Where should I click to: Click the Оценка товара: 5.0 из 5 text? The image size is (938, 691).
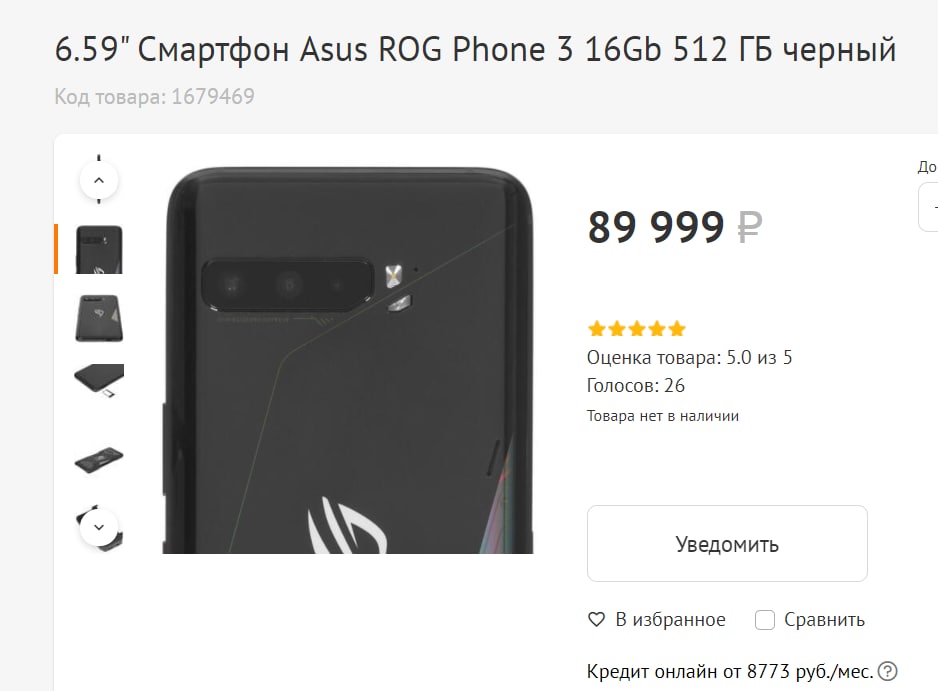(x=689, y=358)
